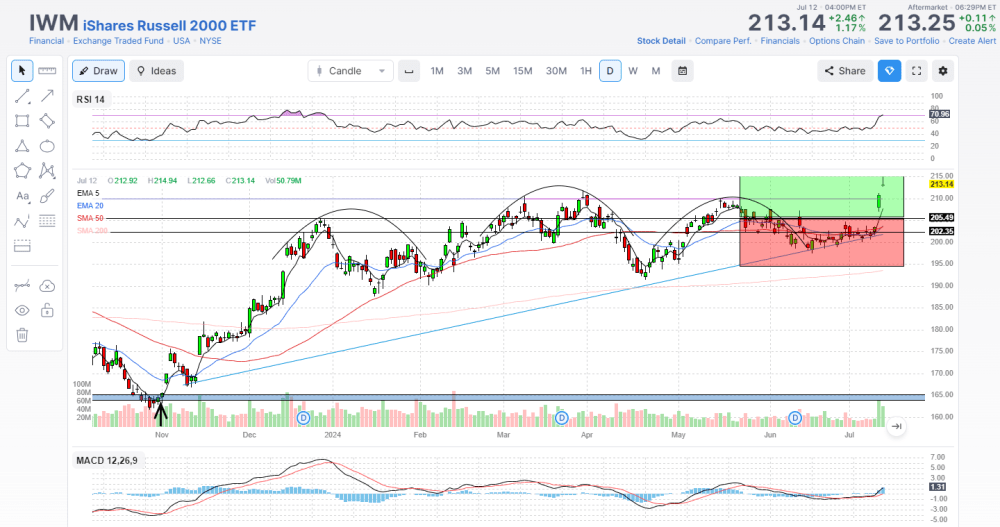Image resolution: width=1000 pixels, height=527 pixels.
Task: Click the trash icon to delete drawings
Action: point(22,335)
